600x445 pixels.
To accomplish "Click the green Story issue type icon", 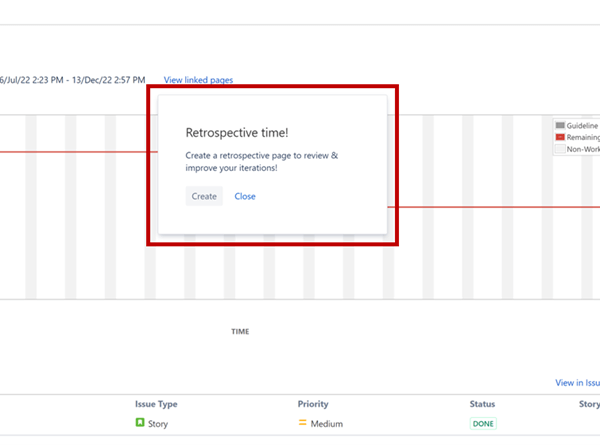I will point(140,423).
